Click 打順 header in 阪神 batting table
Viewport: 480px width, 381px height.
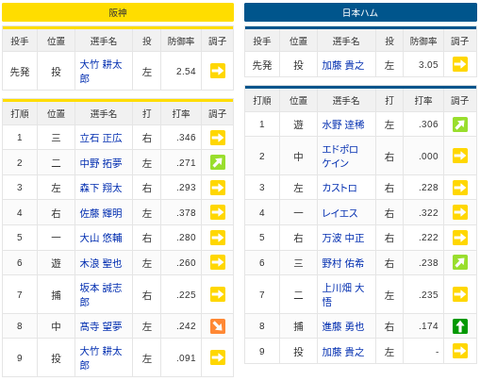[20, 114]
